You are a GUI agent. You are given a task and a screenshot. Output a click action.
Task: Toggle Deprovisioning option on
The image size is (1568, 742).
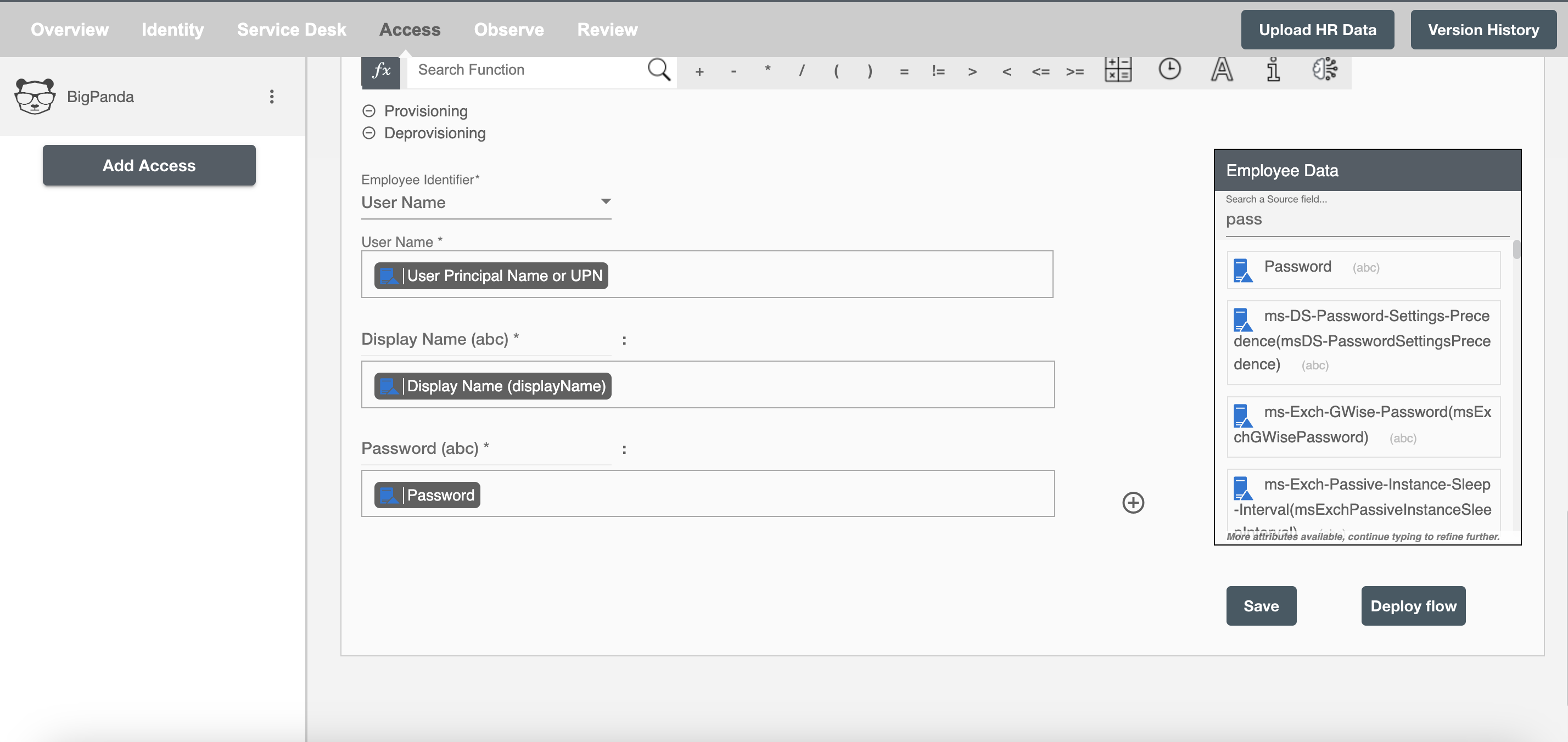(369, 131)
